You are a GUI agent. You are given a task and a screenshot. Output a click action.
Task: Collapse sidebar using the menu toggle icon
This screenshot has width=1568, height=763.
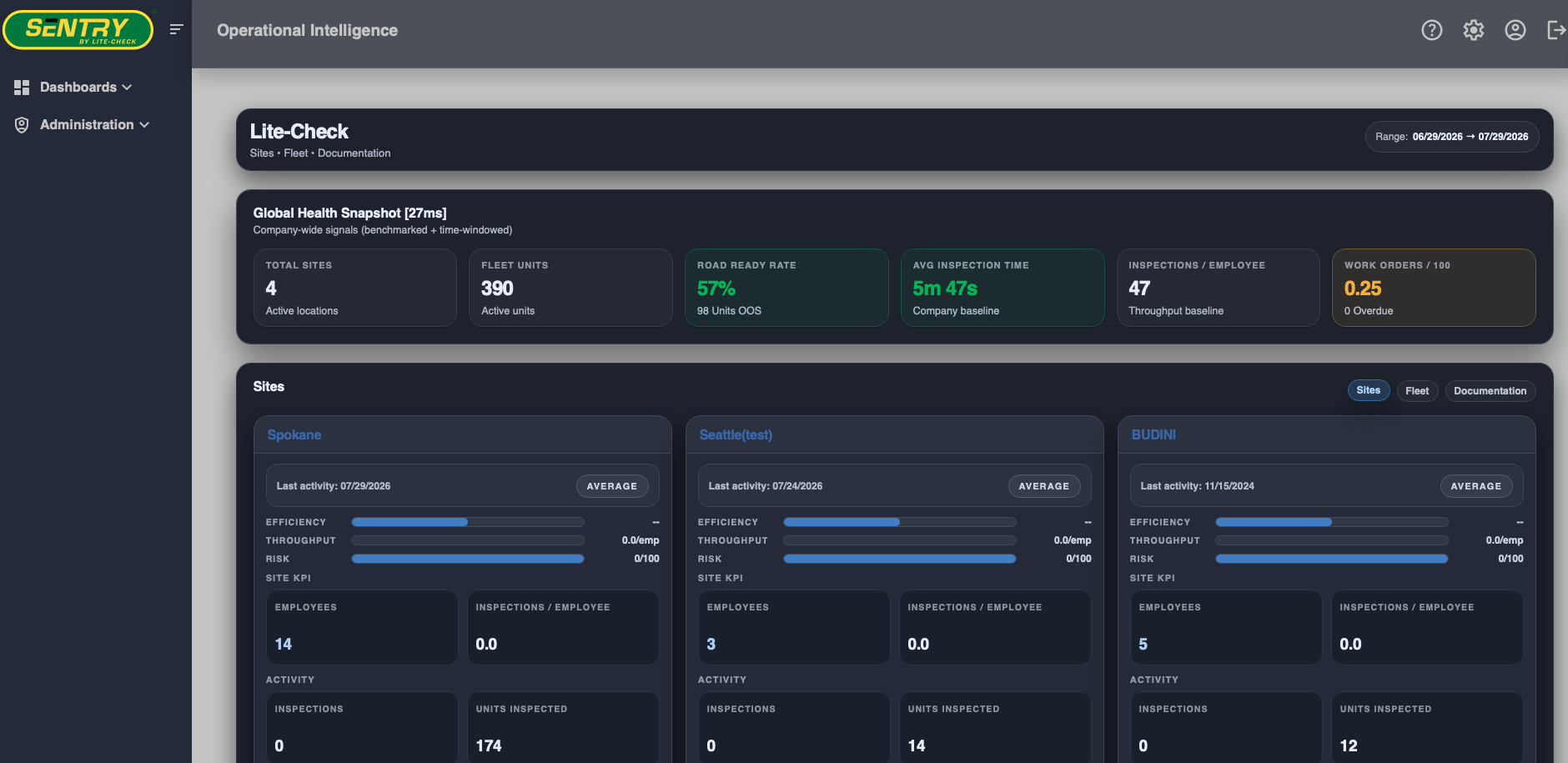[176, 29]
